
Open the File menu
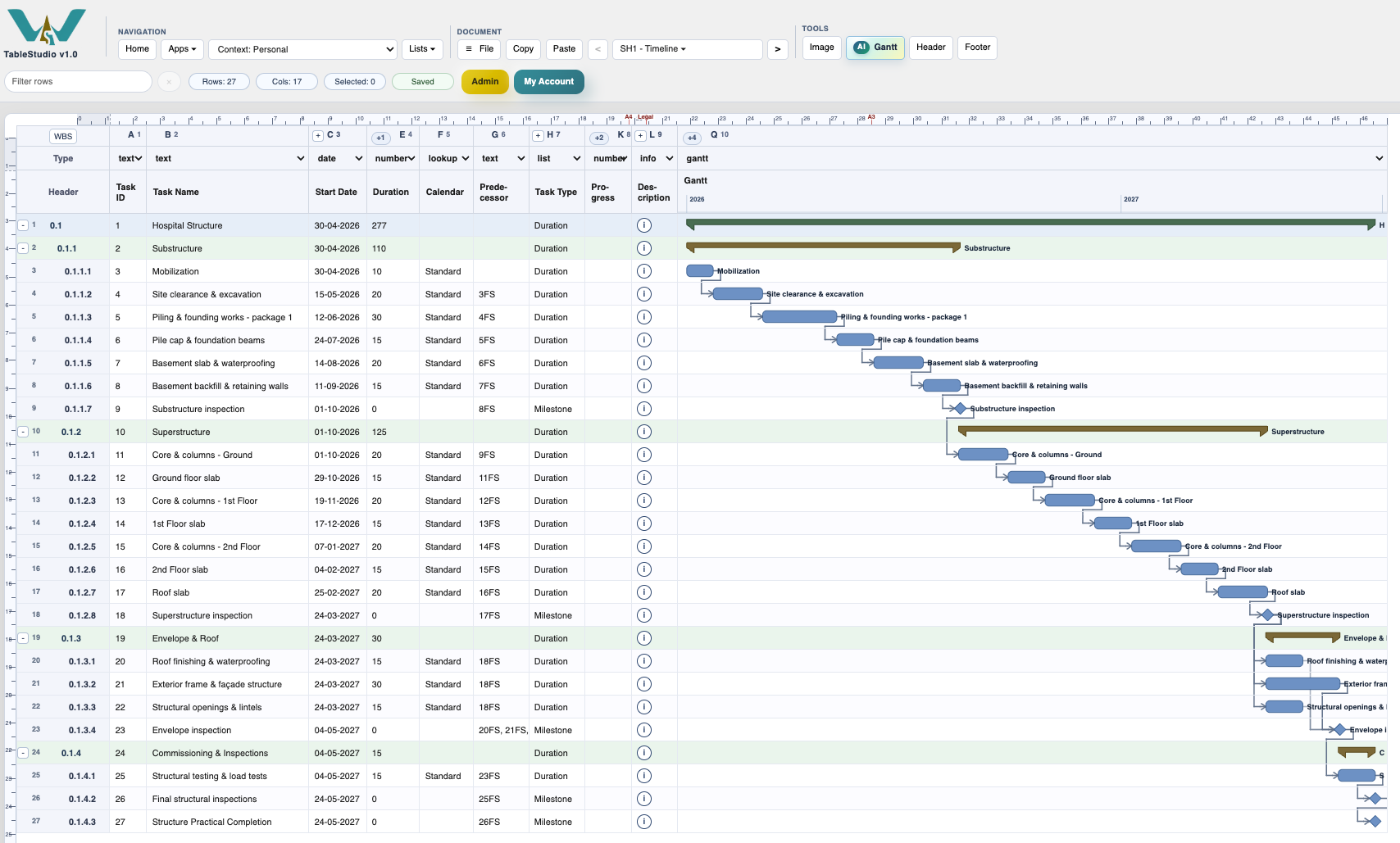(480, 49)
